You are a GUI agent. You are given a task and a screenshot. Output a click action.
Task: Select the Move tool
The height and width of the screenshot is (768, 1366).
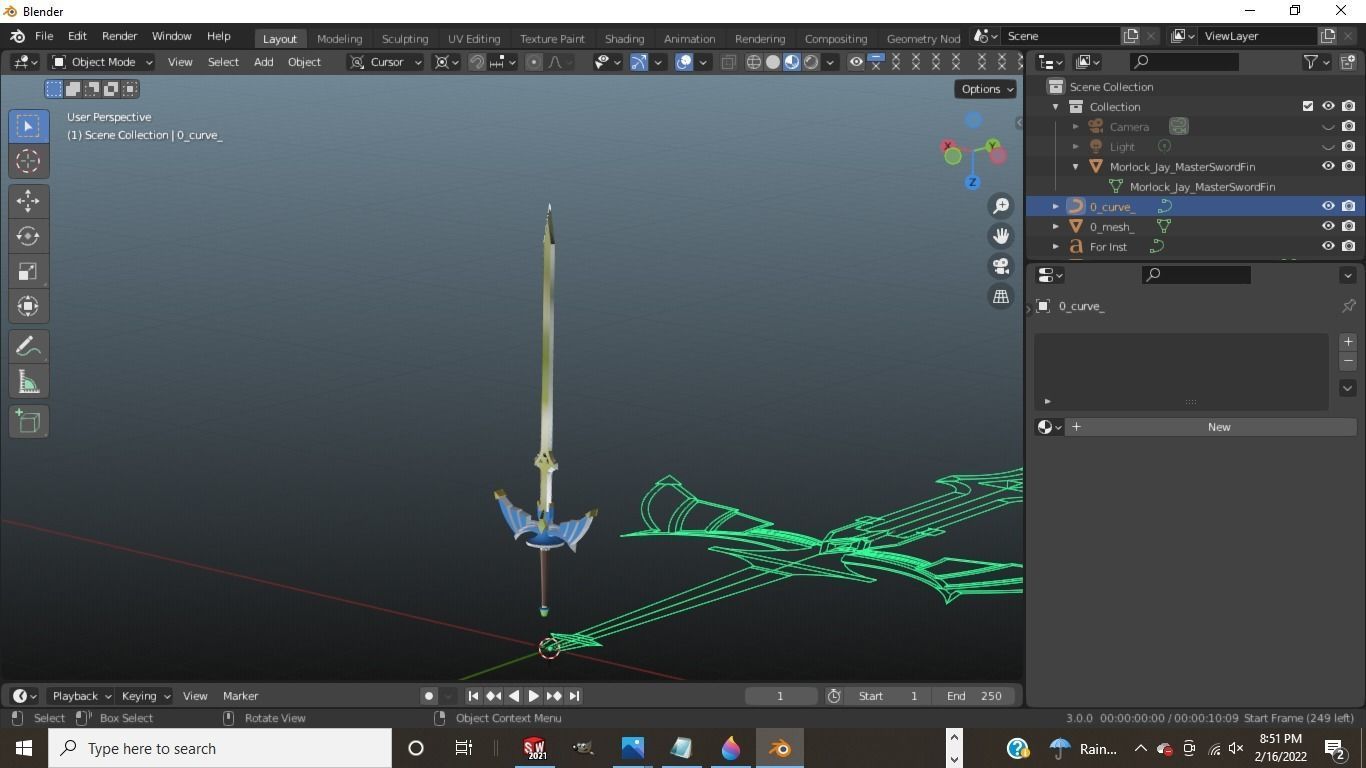28,201
